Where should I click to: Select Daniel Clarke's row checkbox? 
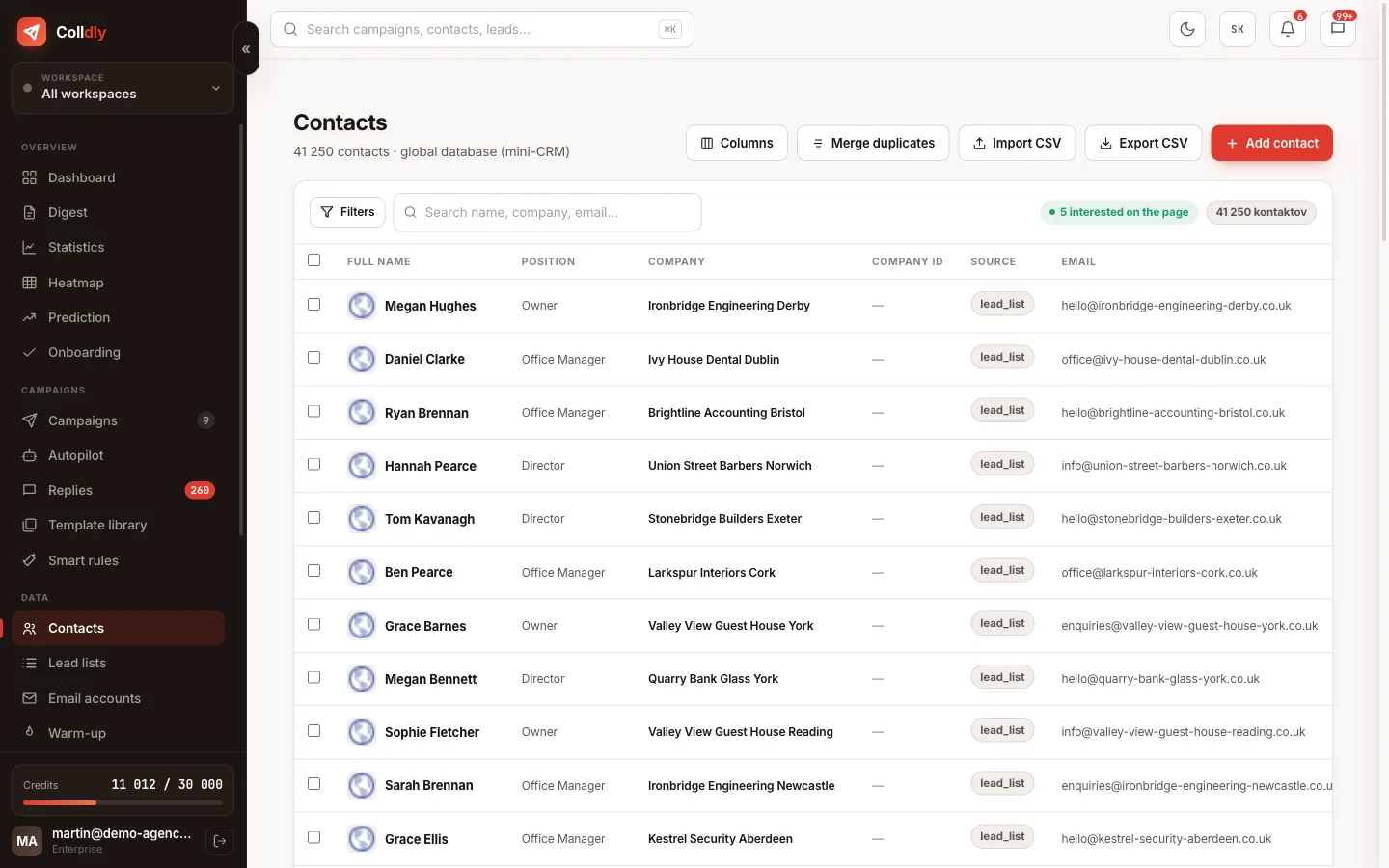tap(313, 358)
